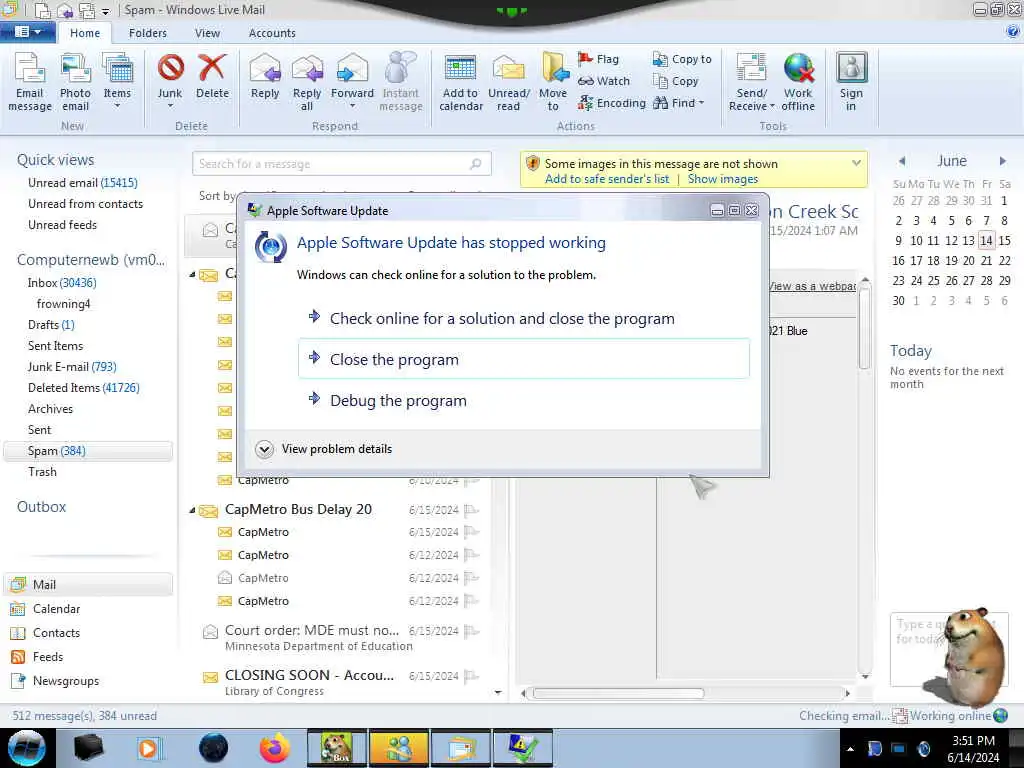
Task: Toggle Unread/read status
Action: click(x=509, y=82)
